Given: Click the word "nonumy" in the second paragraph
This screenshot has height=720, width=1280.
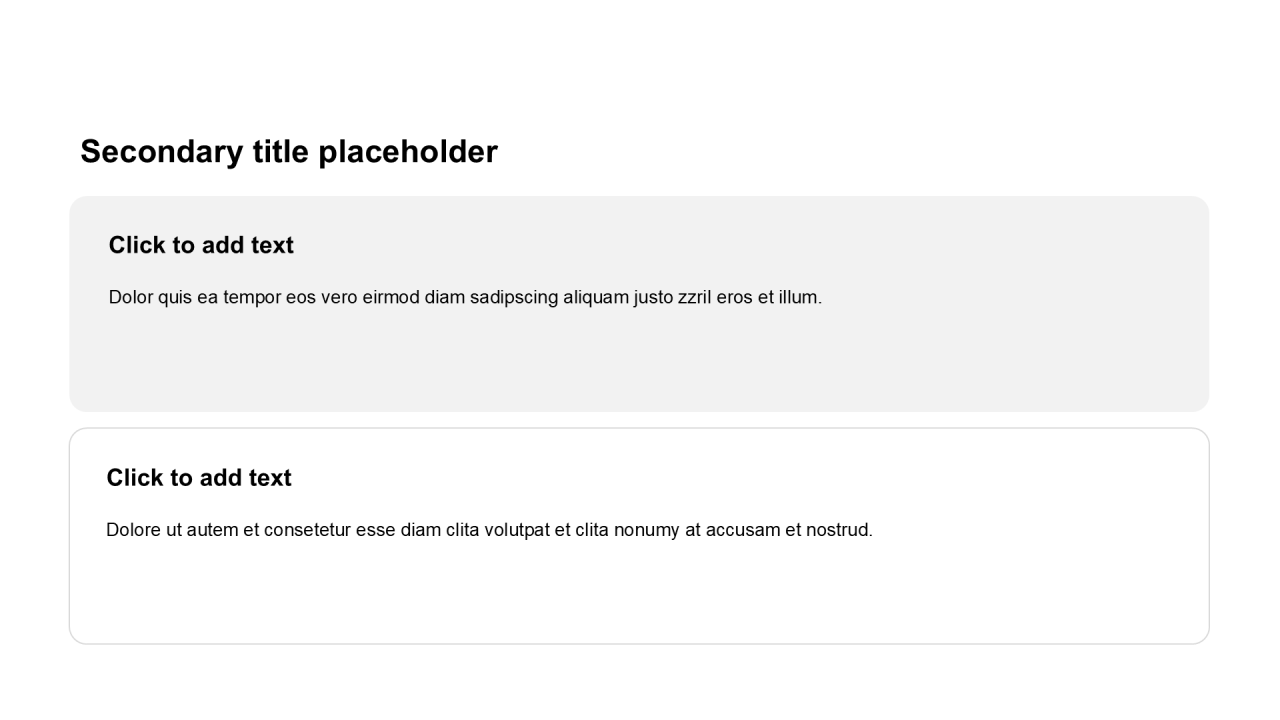Looking at the screenshot, I should tap(646, 530).
